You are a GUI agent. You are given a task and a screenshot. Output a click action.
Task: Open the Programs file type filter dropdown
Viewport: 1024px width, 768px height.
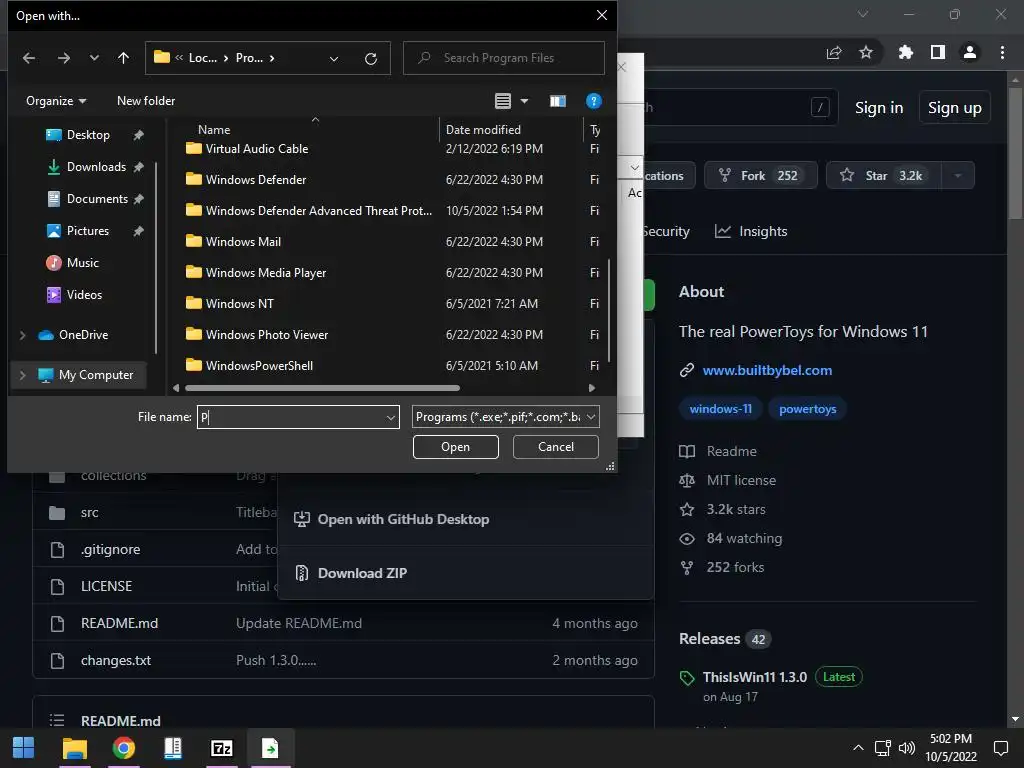pyautogui.click(x=505, y=417)
